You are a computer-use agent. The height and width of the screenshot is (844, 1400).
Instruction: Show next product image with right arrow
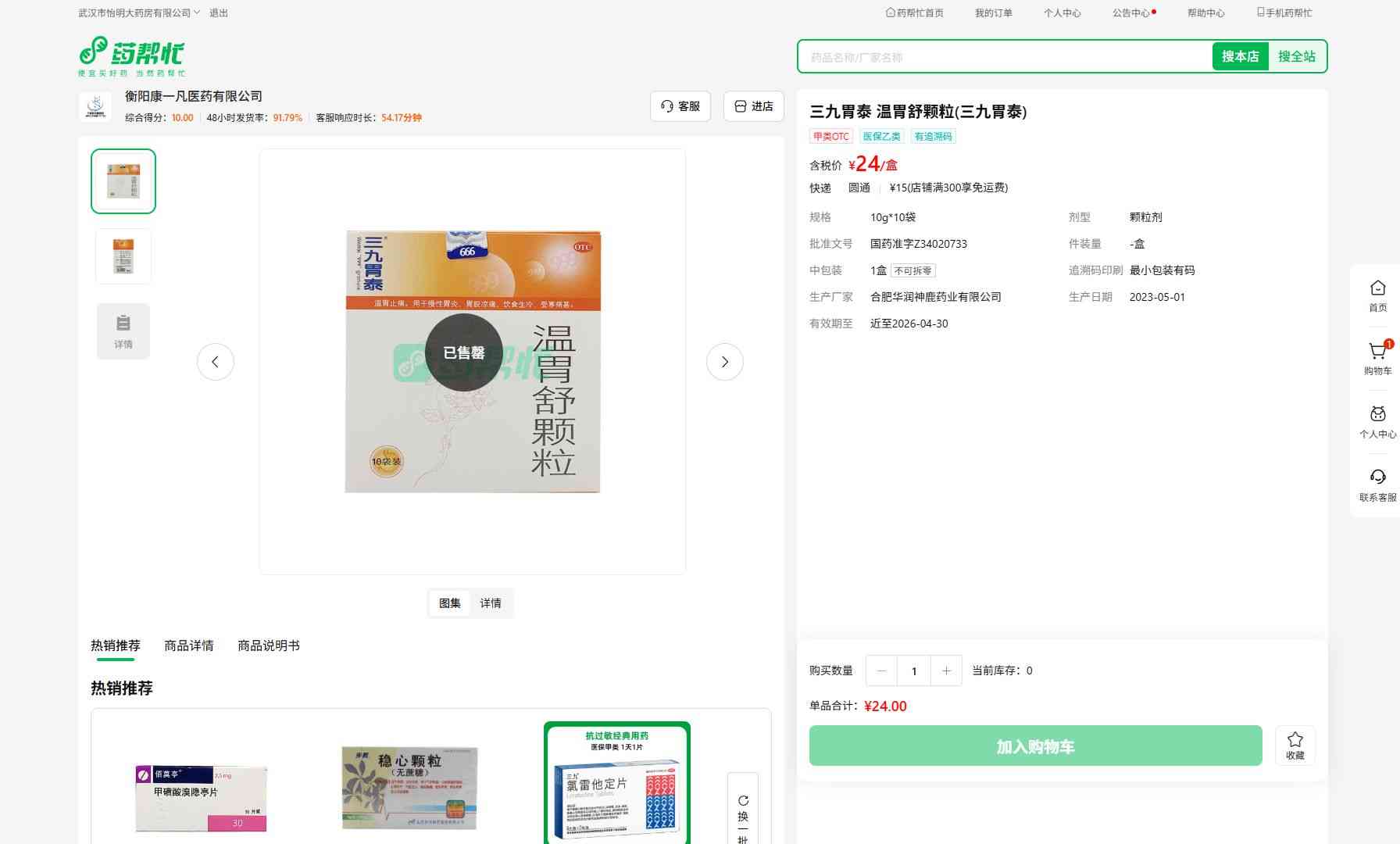pyautogui.click(x=724, y=362)
